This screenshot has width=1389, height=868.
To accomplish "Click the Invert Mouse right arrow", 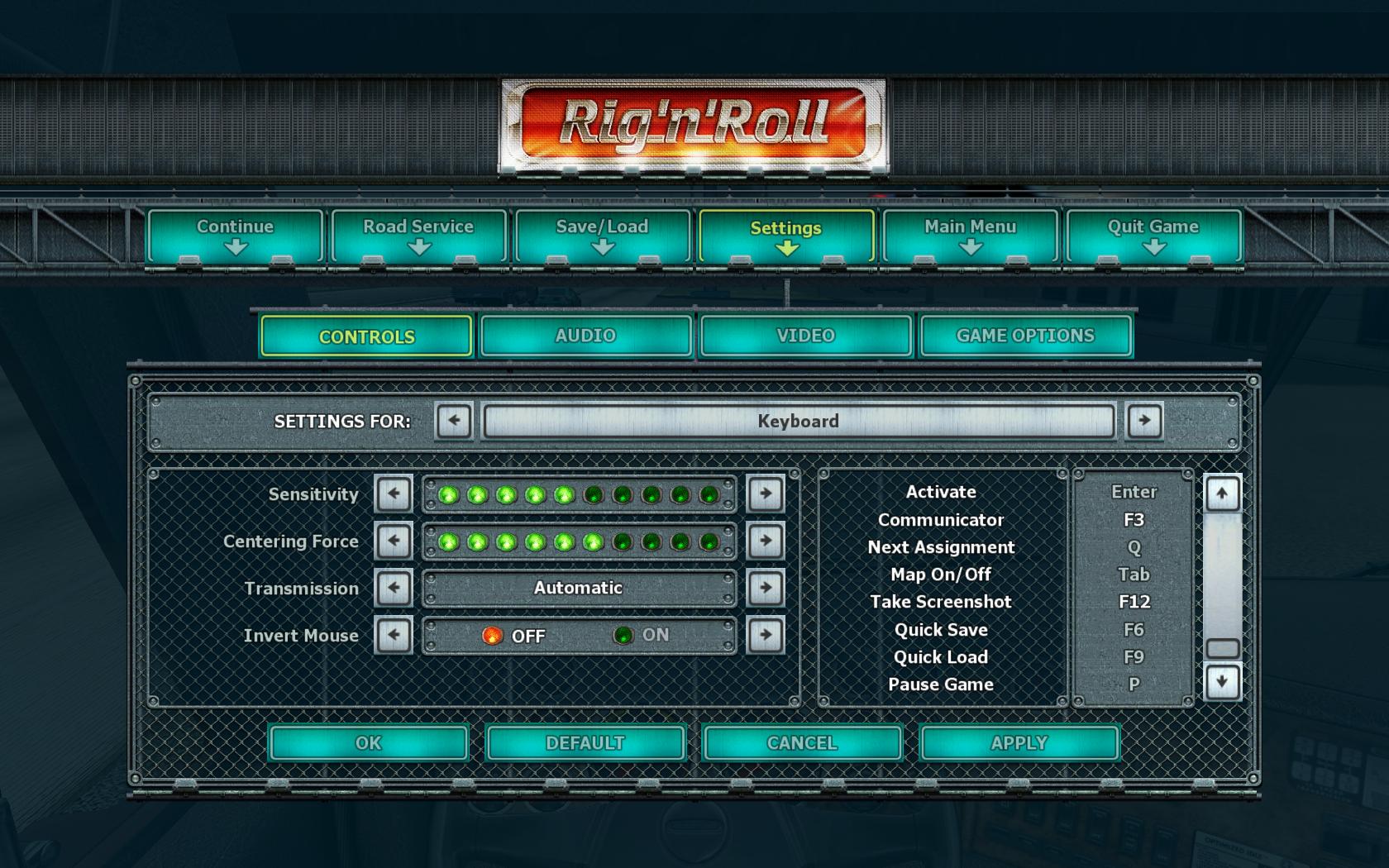I will (x=766, y=636).
